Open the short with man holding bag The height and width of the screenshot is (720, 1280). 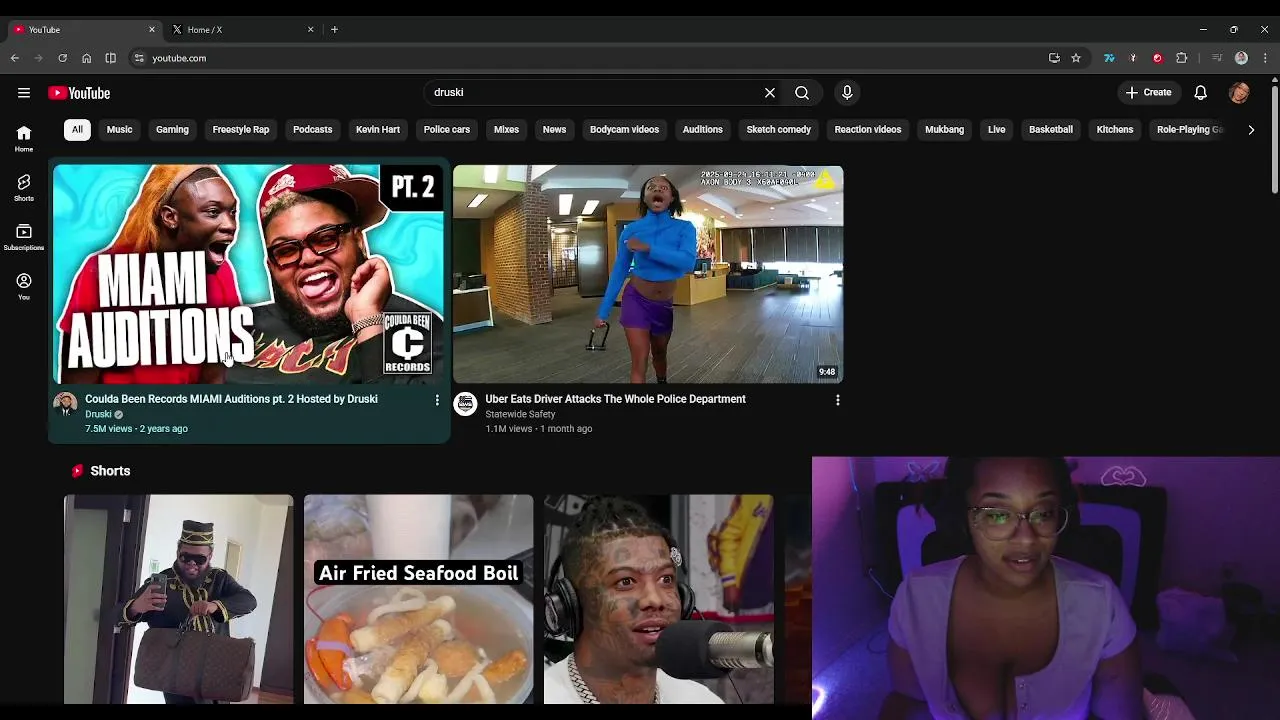pyautogui.click(x=179, y=599)
